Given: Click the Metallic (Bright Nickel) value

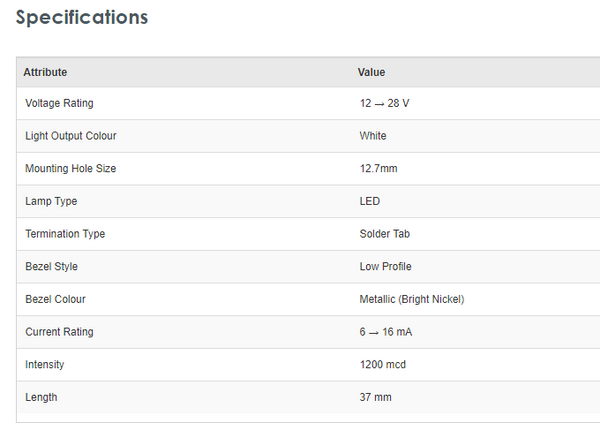Looking at the screenshot, I should (x=411, y=299).
